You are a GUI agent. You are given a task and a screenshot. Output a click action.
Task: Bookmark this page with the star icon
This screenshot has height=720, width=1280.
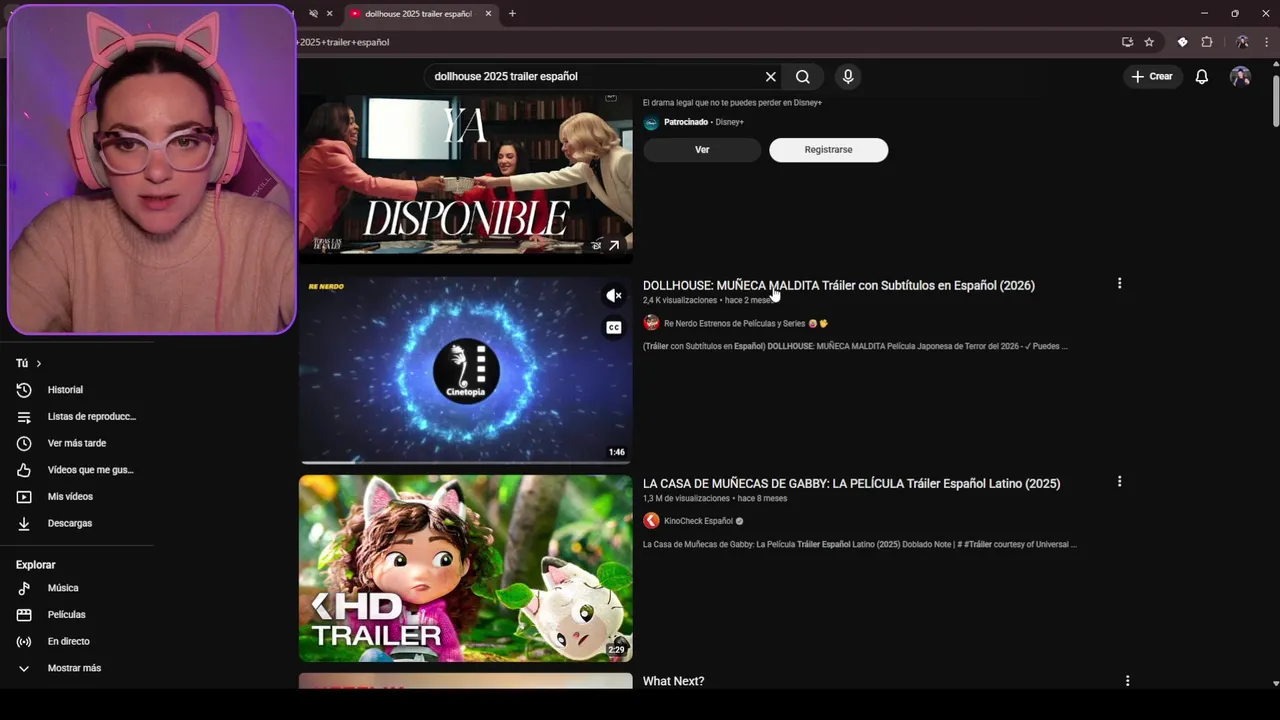click(x=1149, y=42)
